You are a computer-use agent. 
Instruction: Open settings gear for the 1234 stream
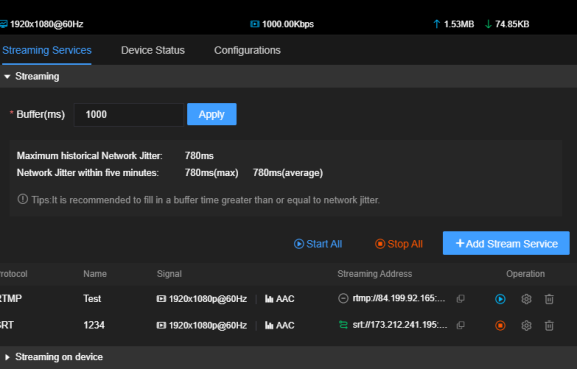[526, 325]
